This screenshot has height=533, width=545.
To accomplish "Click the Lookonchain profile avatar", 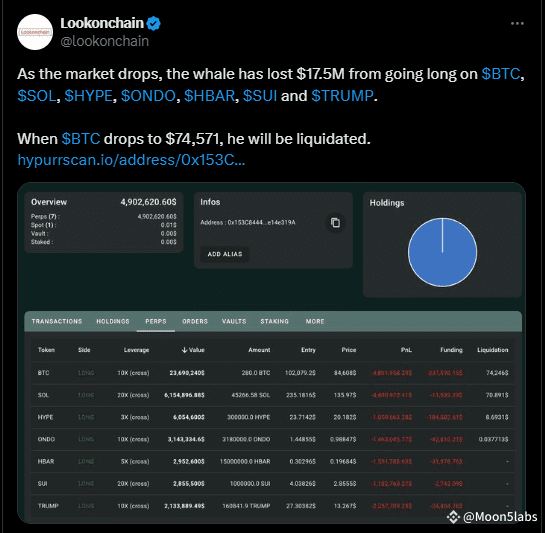I will (35, 32).
